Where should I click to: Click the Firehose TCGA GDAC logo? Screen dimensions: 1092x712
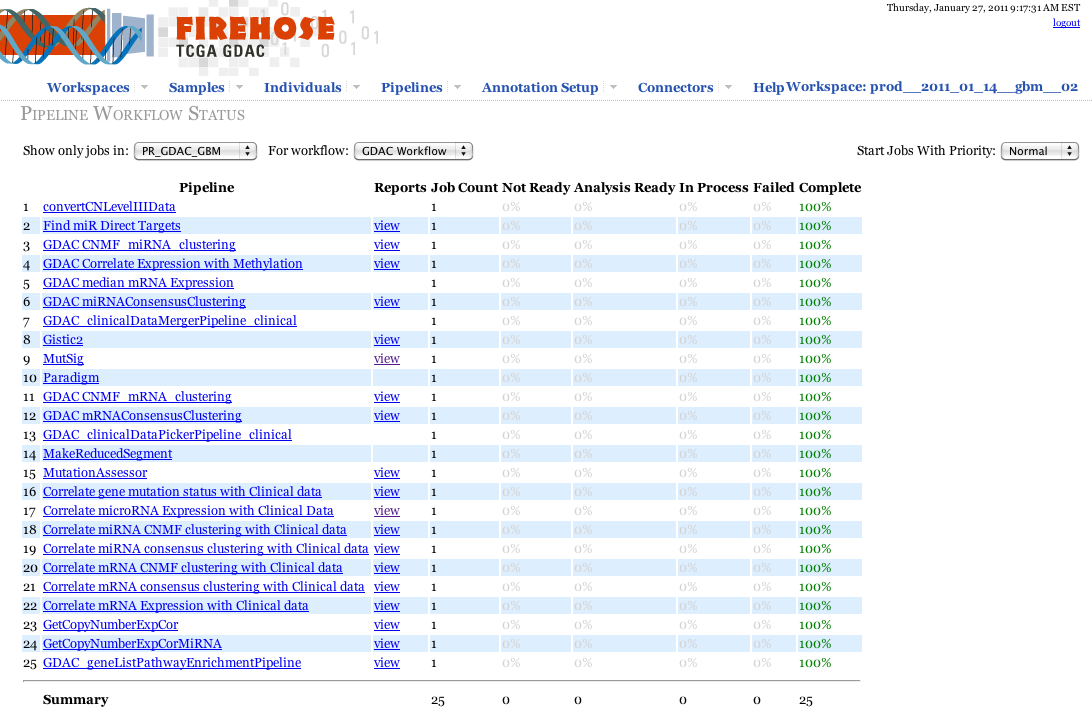point(190,36)
